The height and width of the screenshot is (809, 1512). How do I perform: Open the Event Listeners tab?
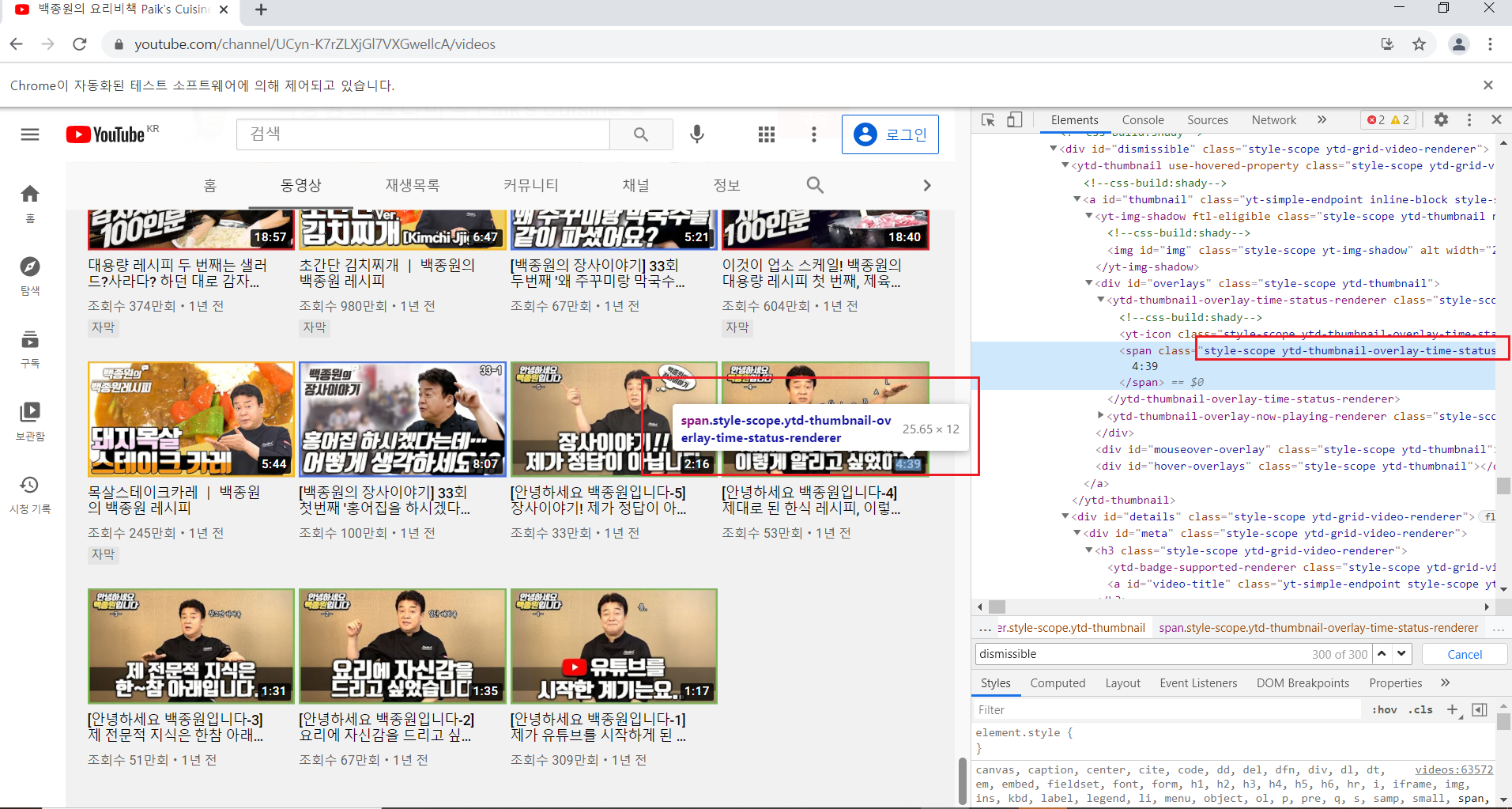1198,682
